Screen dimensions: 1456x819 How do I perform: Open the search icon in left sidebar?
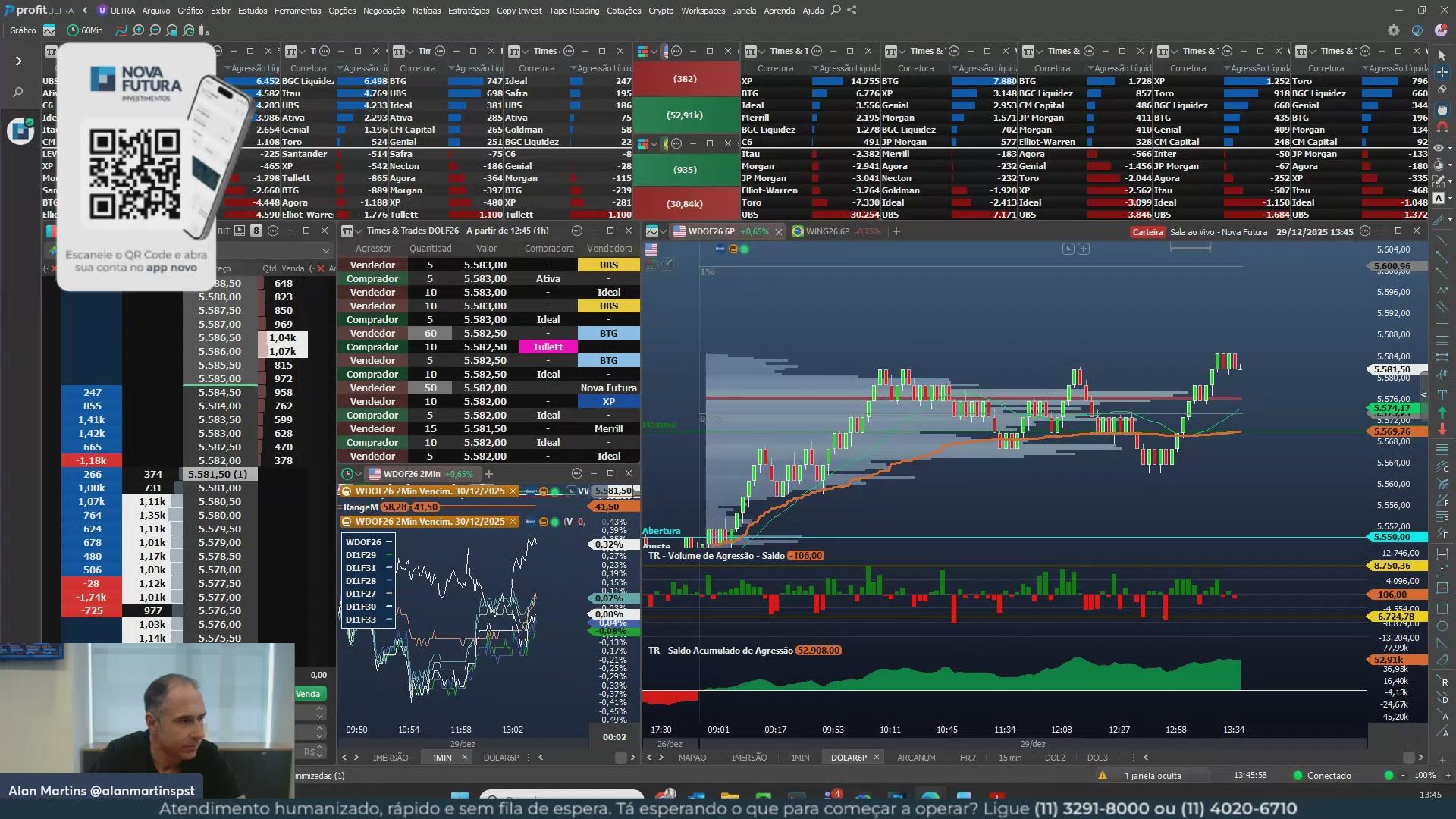(18, 93)
